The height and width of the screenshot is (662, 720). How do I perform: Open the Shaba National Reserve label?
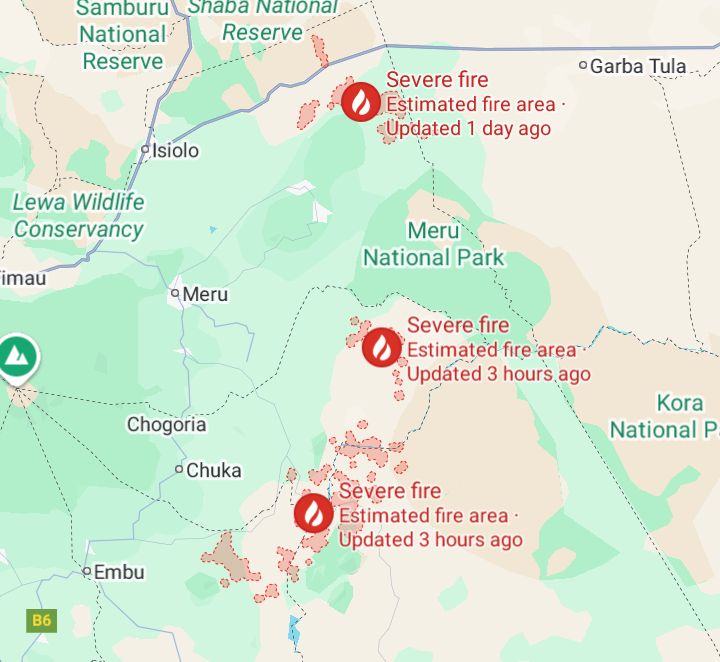(263, 21)
